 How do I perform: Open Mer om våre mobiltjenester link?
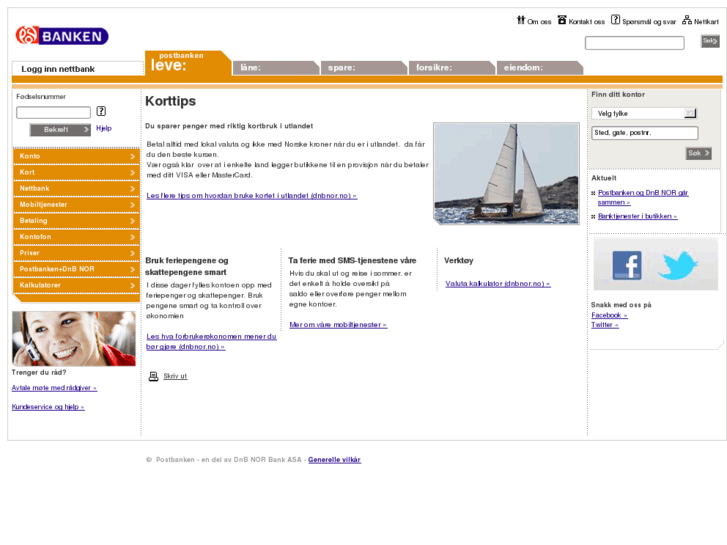pyautogui.click(x=338, y=325)
